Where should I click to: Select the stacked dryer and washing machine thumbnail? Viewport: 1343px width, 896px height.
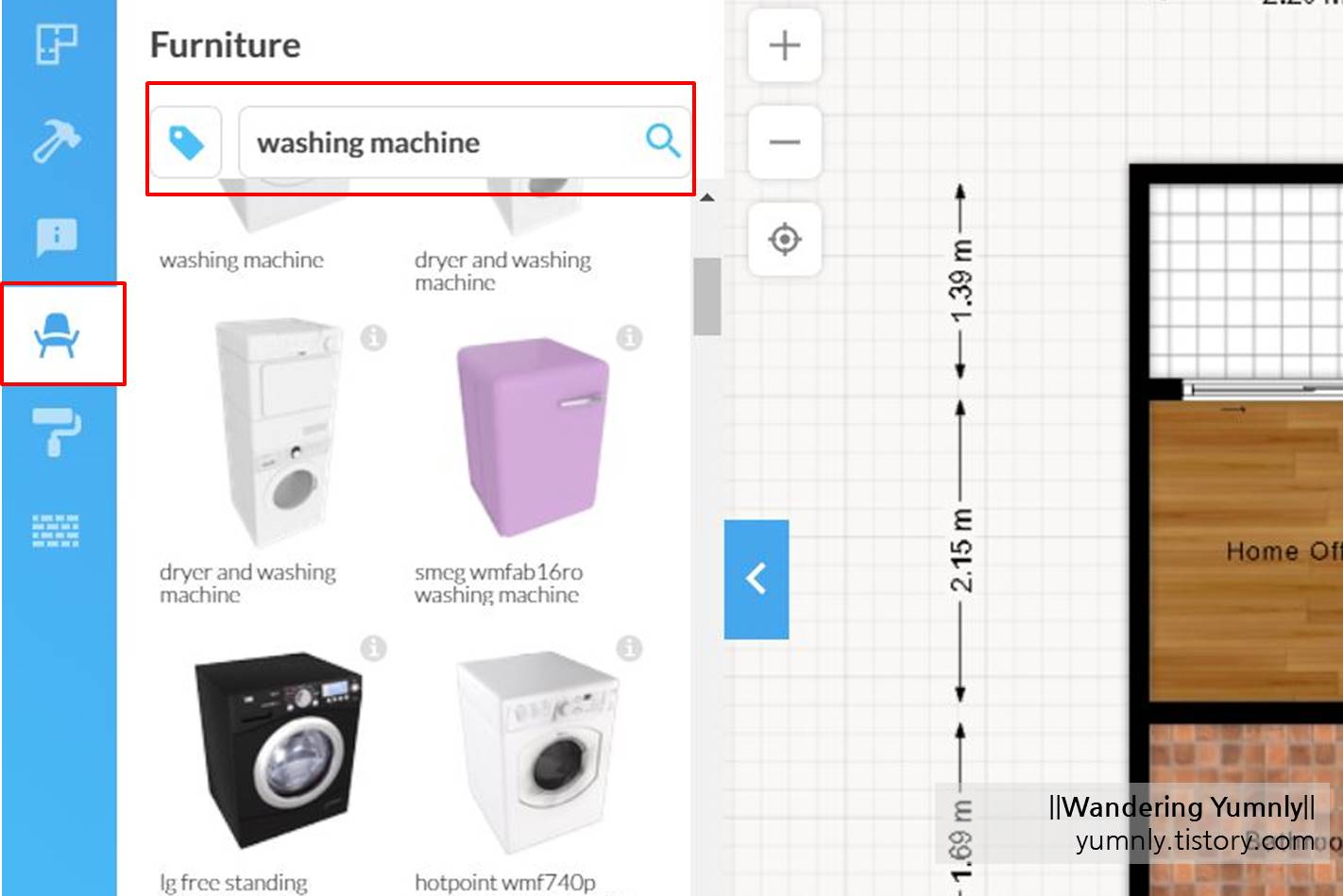[280, 434]
